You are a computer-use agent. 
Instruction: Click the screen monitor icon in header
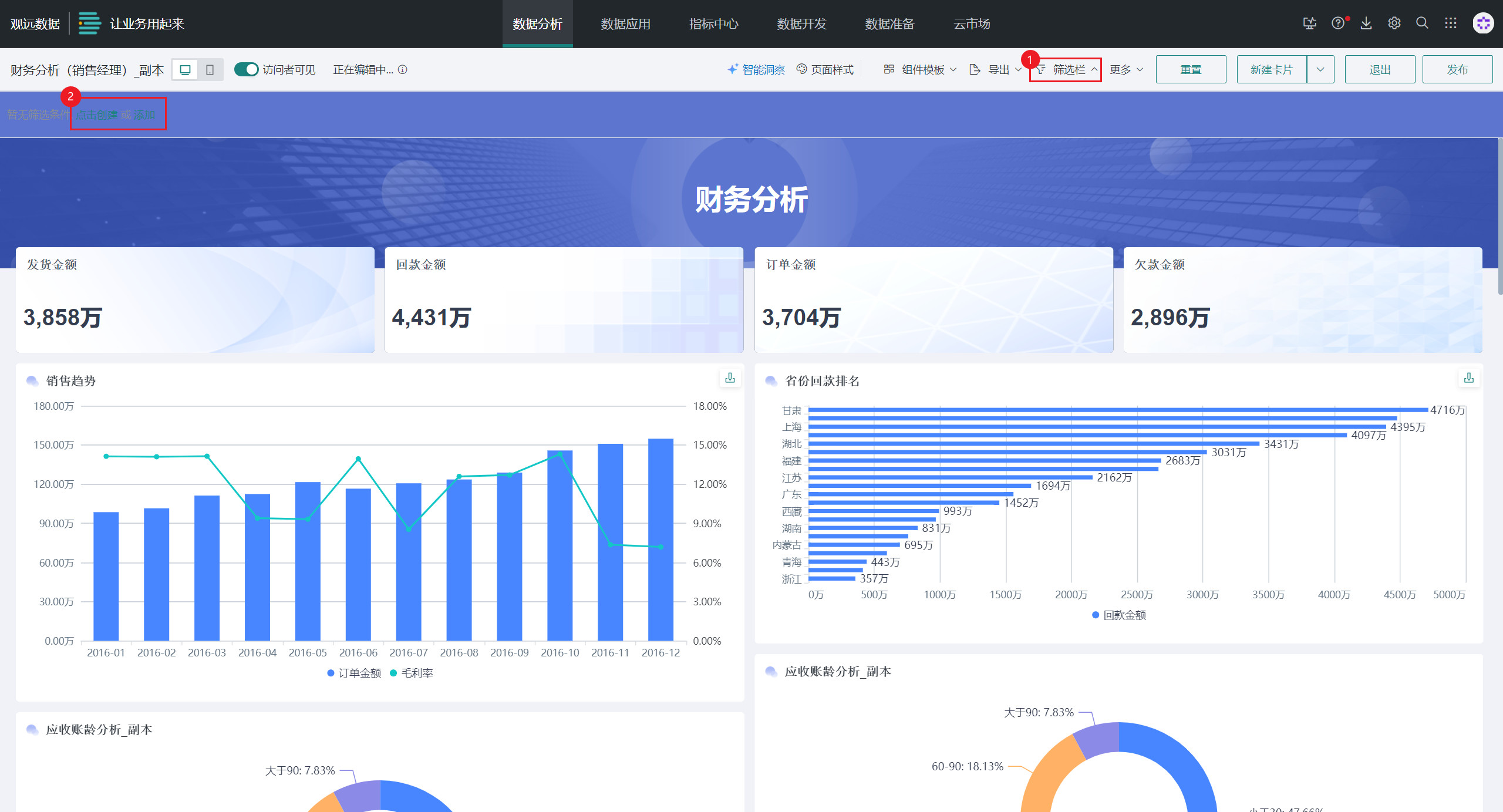[1309, 23]
